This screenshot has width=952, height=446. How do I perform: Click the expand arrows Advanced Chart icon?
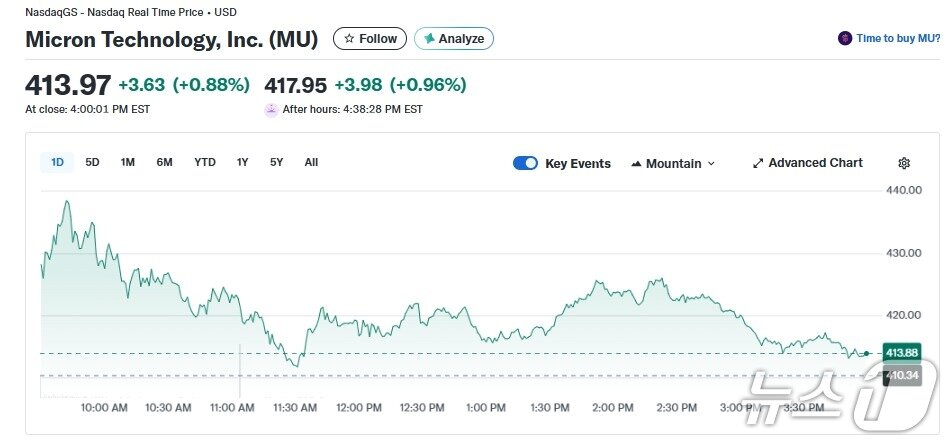(x=758, y=163)
